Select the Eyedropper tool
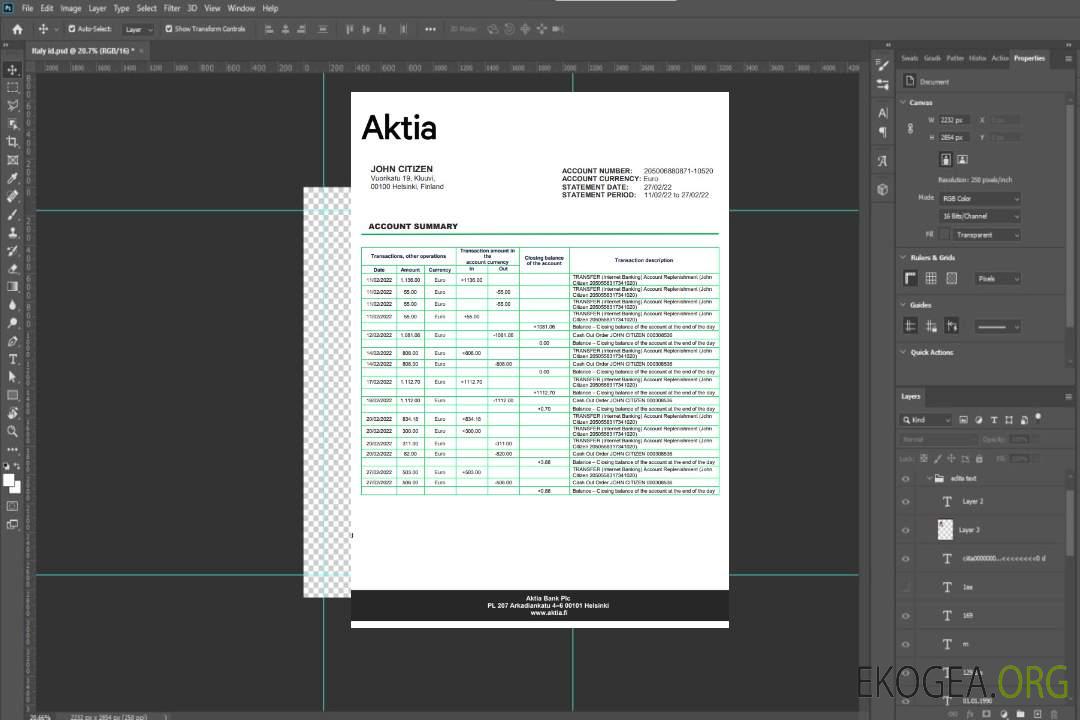 [12, 178]
